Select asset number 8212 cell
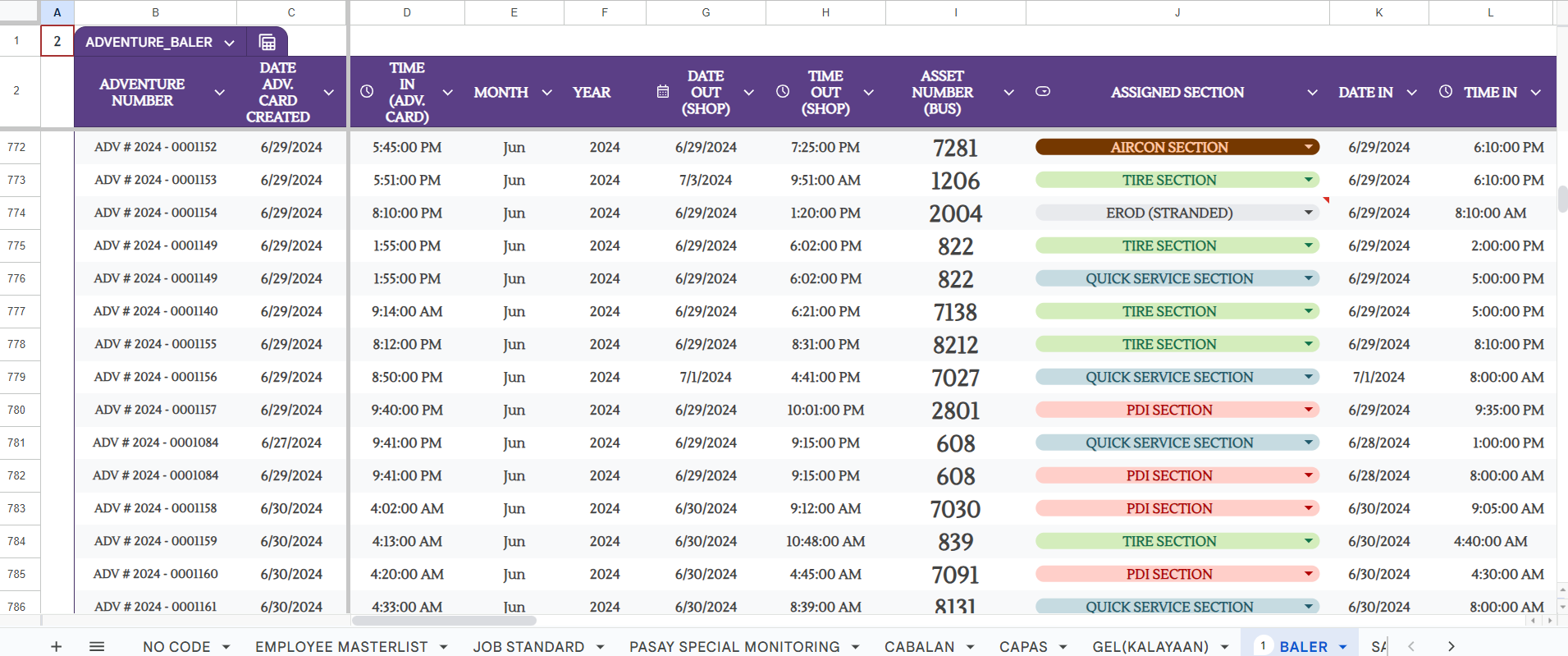 pyautogui.click(x=955, y=345)
